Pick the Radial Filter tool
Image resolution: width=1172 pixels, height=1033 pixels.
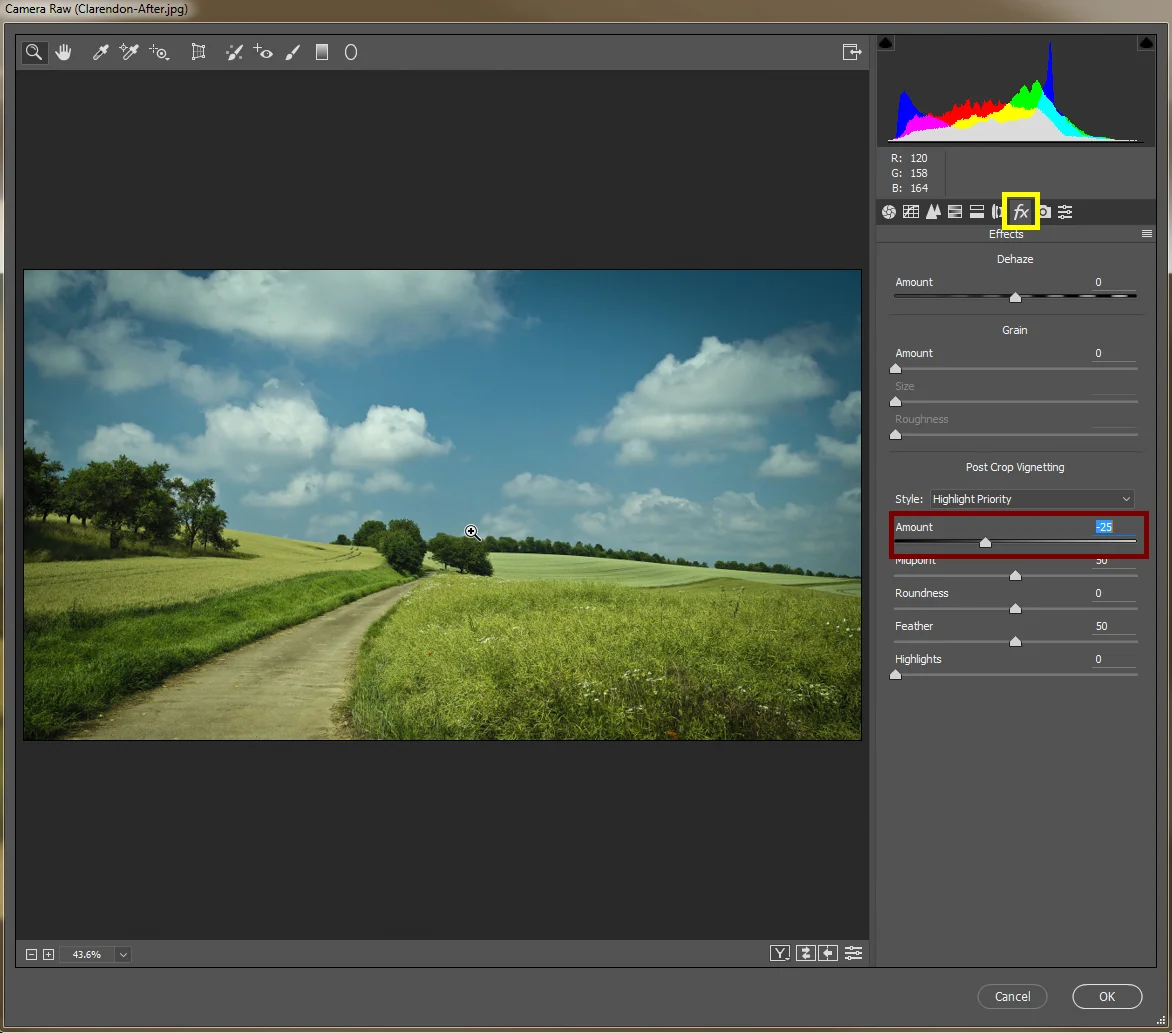(x=351, y=52)
